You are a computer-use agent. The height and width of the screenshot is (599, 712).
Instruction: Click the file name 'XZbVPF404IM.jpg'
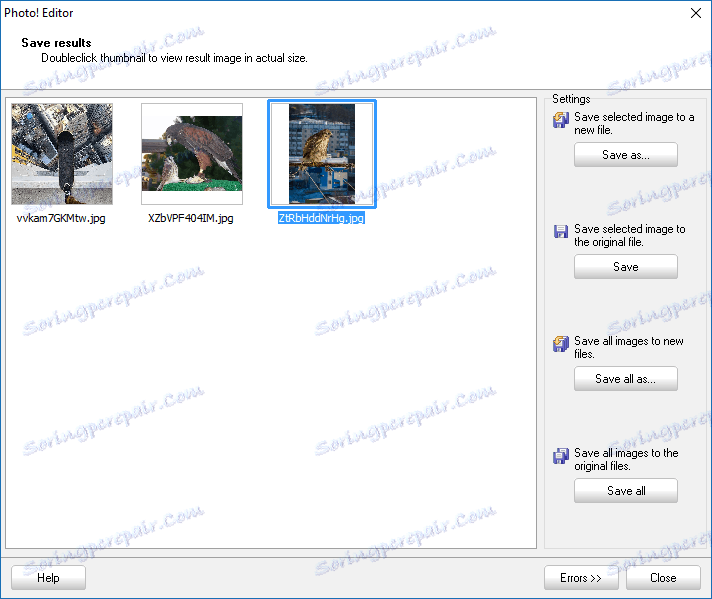[191, 218]
